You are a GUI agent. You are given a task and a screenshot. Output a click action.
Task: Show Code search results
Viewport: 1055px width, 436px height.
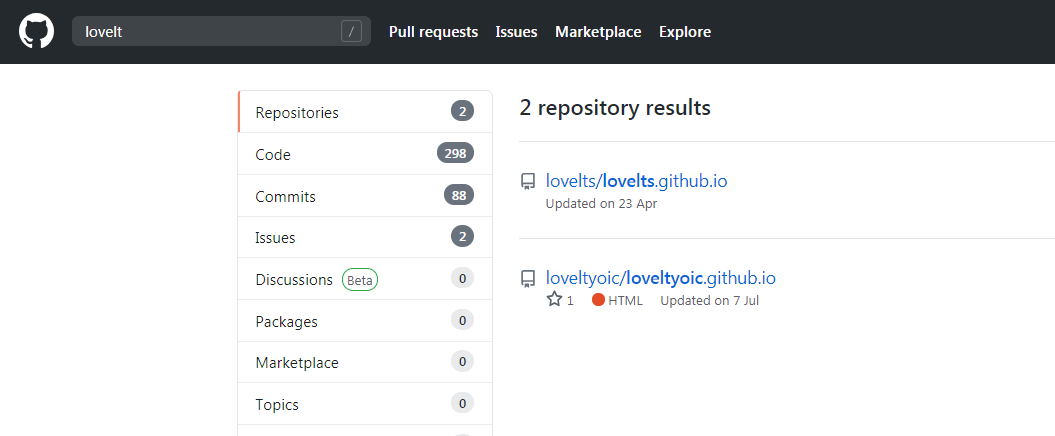[273, 155]
